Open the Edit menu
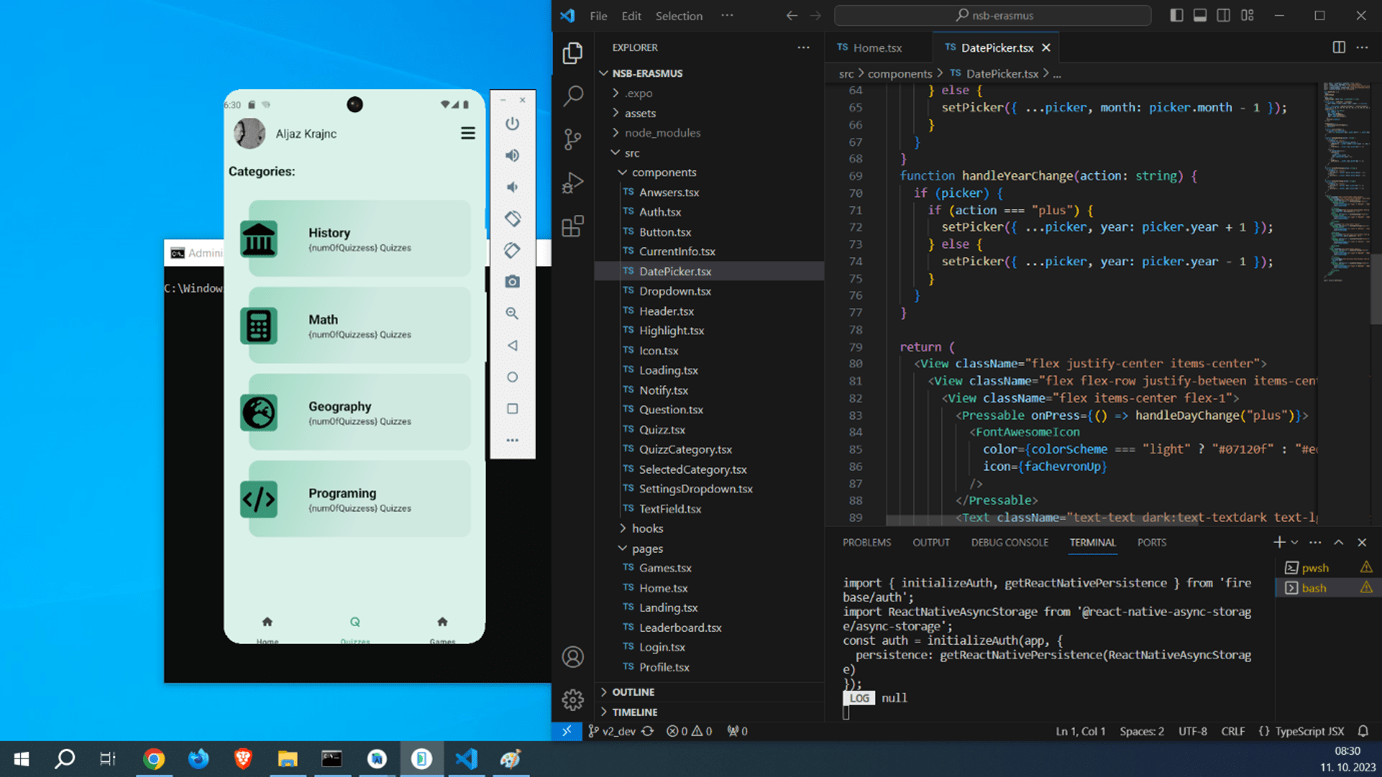Screen dimensions: 1382x777 pyautogui.click(x=631, y=16)
